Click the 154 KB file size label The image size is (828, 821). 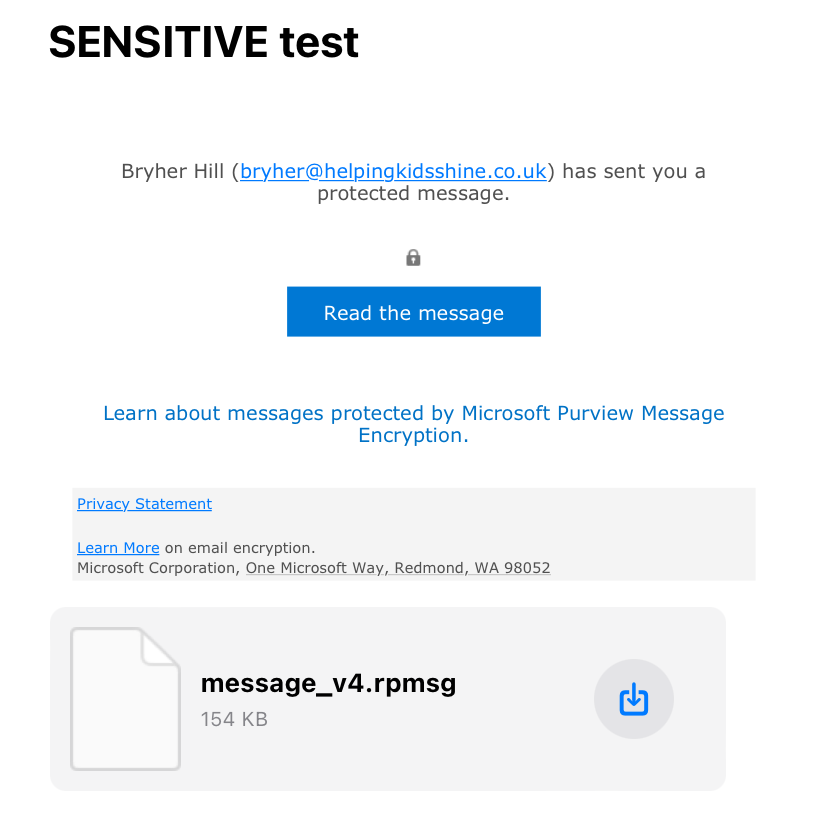point(234,719)
